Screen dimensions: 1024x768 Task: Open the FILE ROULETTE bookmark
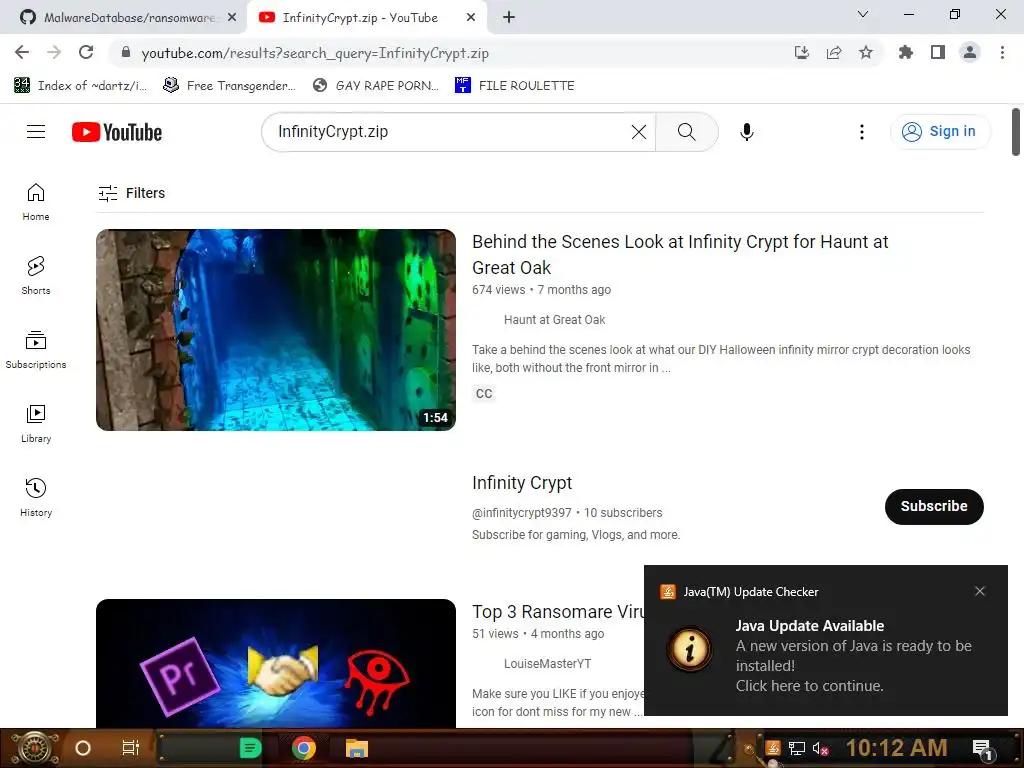point(515,86)
